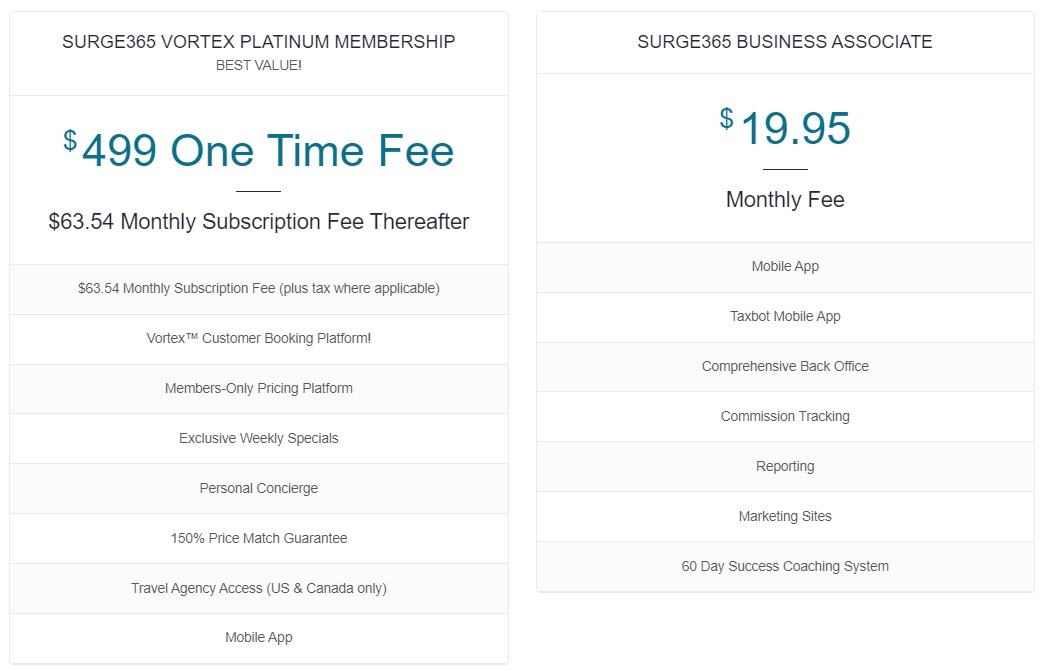The height and width of the screenshot is (671, 1050).
Task: Click the SURGE365 BUSINESS ASSOCIATE heading
Action: click(x=784, y=42)
